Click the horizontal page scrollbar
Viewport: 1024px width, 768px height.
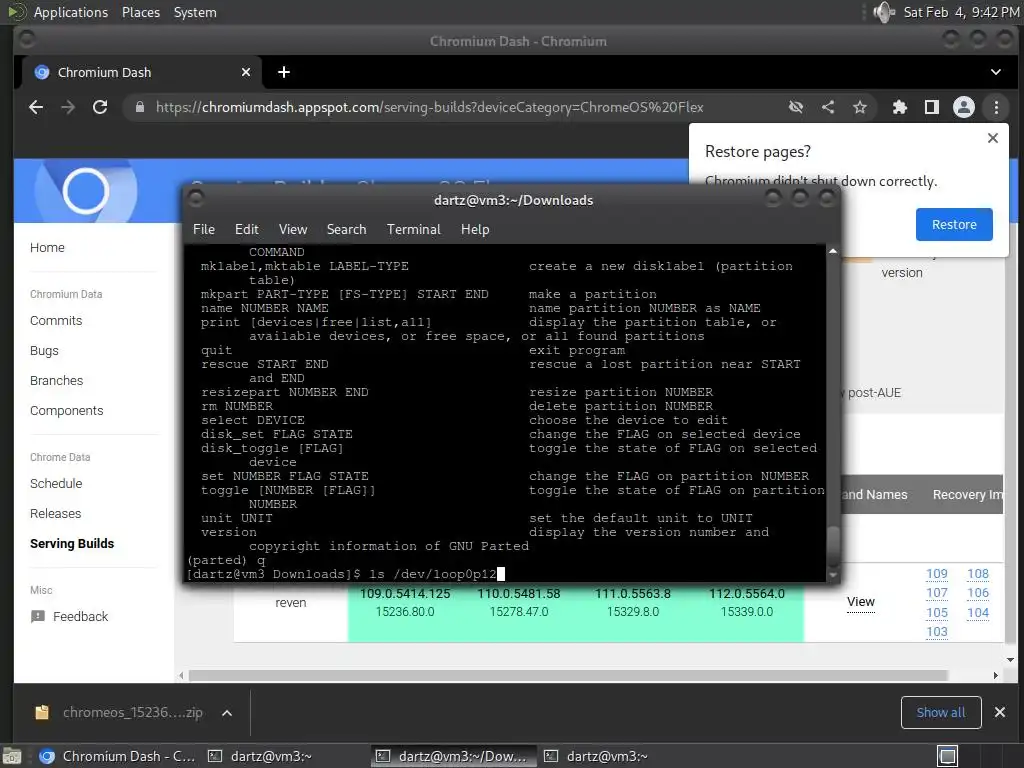(x=568, y=675)
